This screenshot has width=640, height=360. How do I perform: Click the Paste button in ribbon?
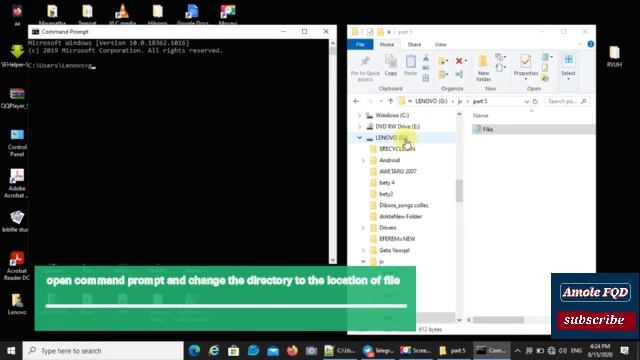410,65
